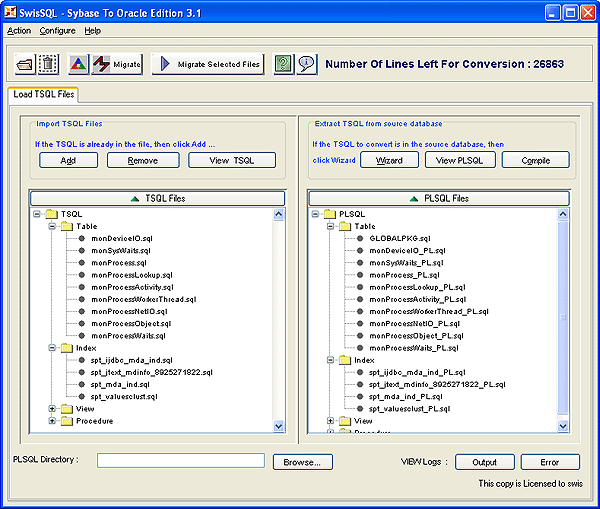Viewport: 600px width, 509px height.
Task: Click the Compile button
Action: [536, 160]
